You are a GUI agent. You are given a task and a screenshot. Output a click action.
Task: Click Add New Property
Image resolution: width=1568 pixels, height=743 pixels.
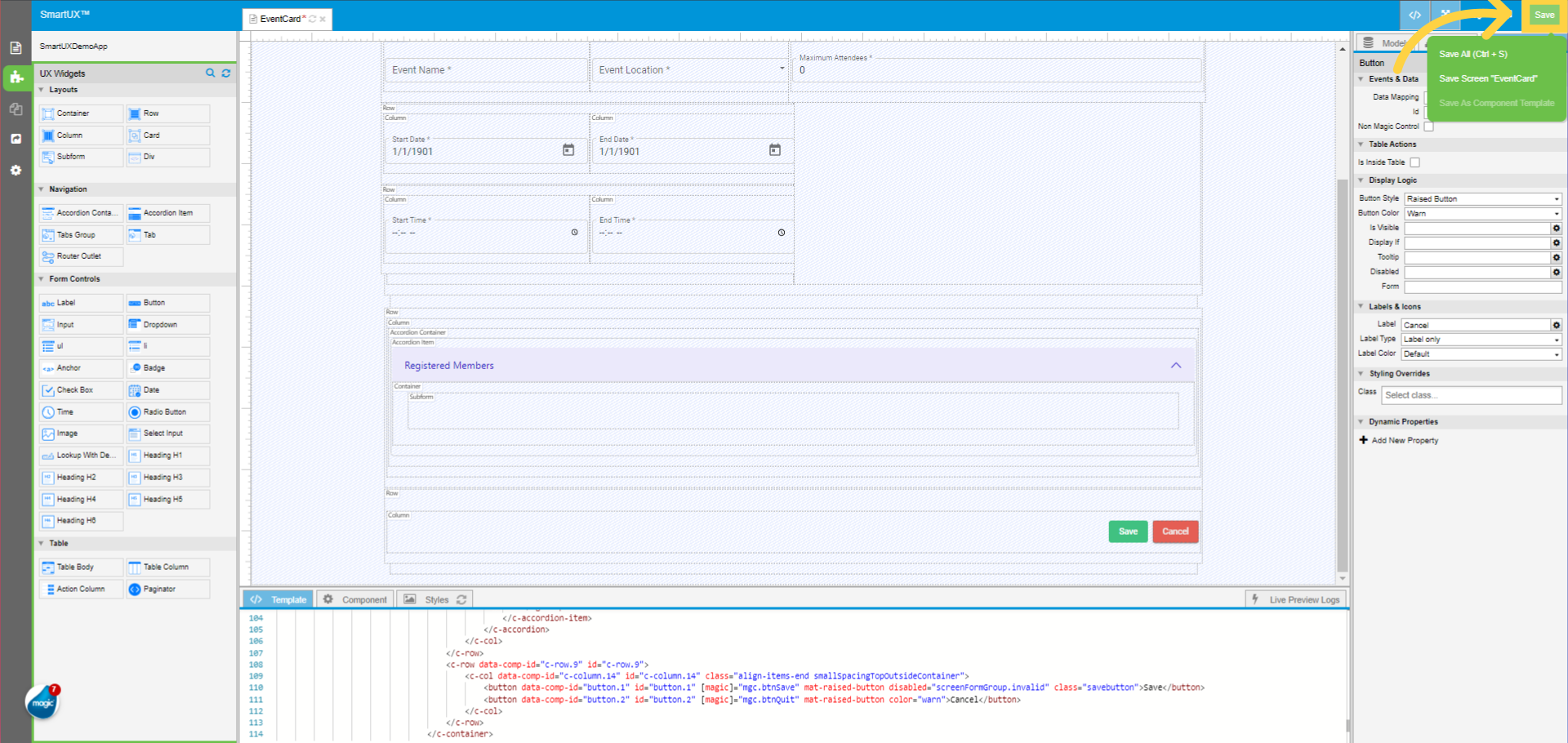pos(1404,441)
